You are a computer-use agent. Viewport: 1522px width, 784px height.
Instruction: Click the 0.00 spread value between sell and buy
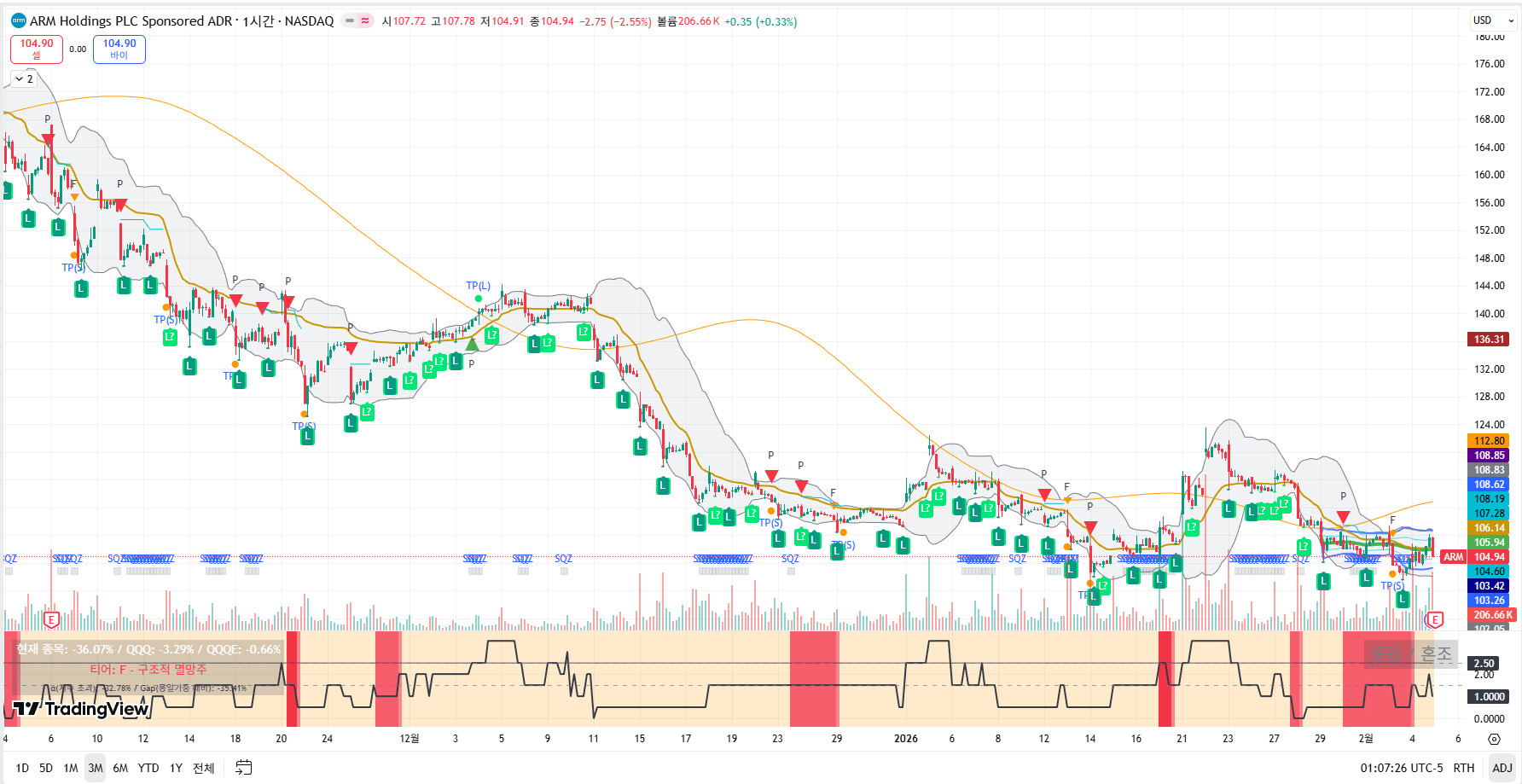coord(78,49)
